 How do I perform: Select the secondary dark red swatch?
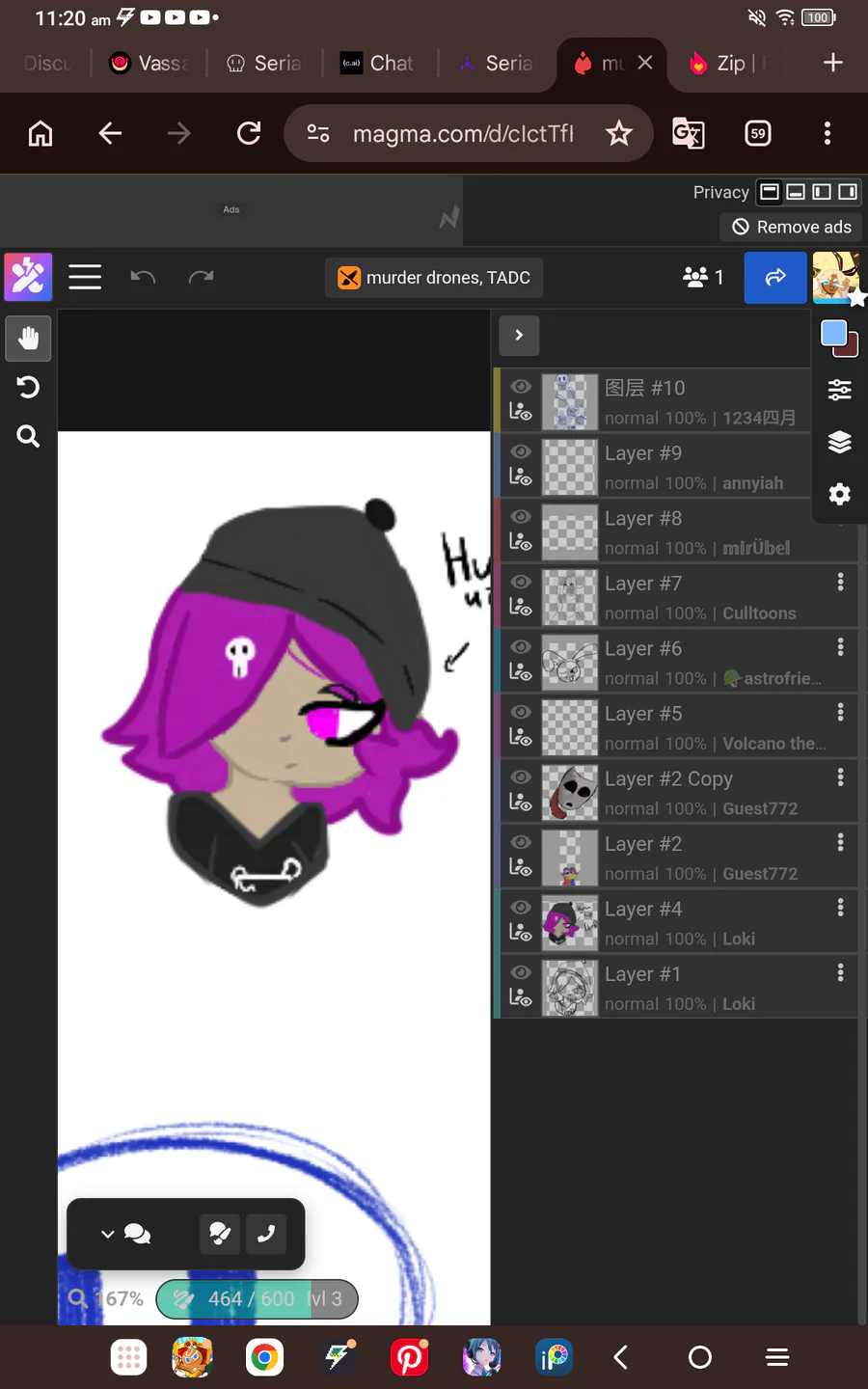[x=851, y=347]
